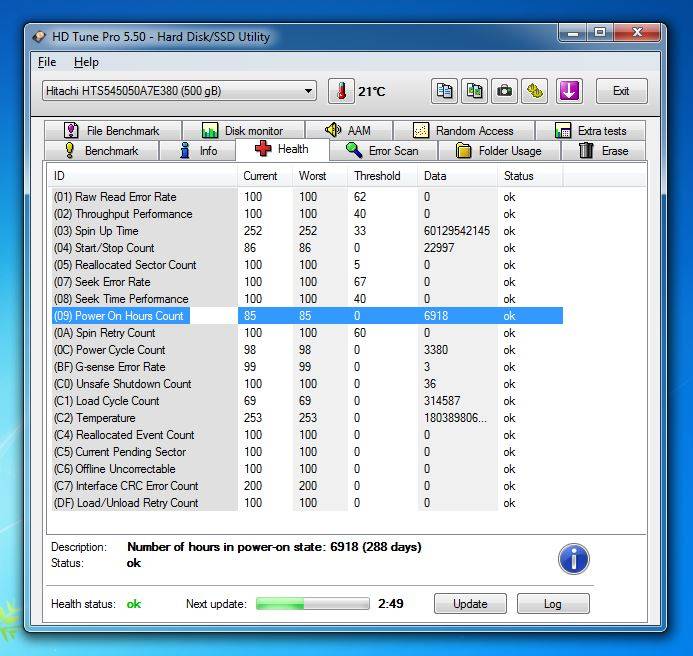Click the HD Tune app icon in title bar
The image size is (693, 656).
pos(39,37)
